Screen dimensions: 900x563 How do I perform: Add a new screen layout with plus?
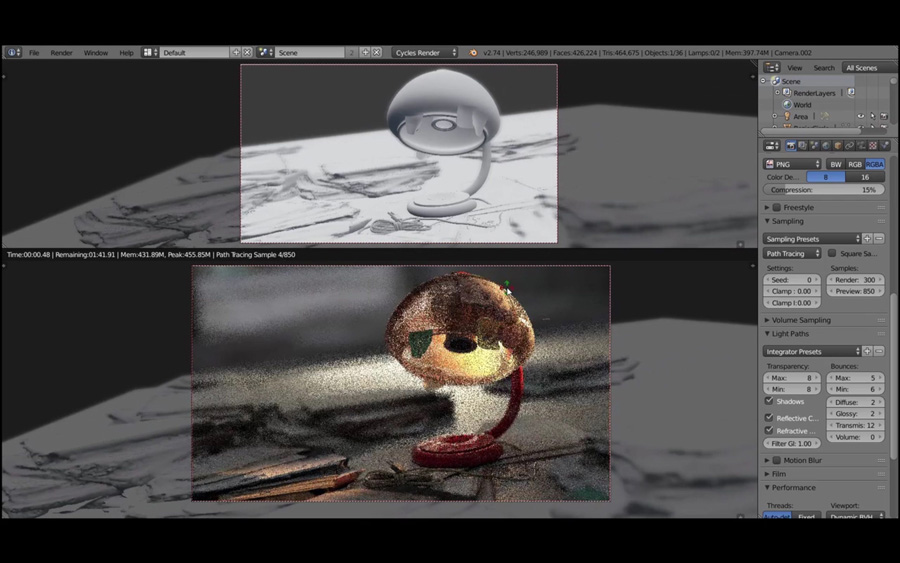click(237, 52)
